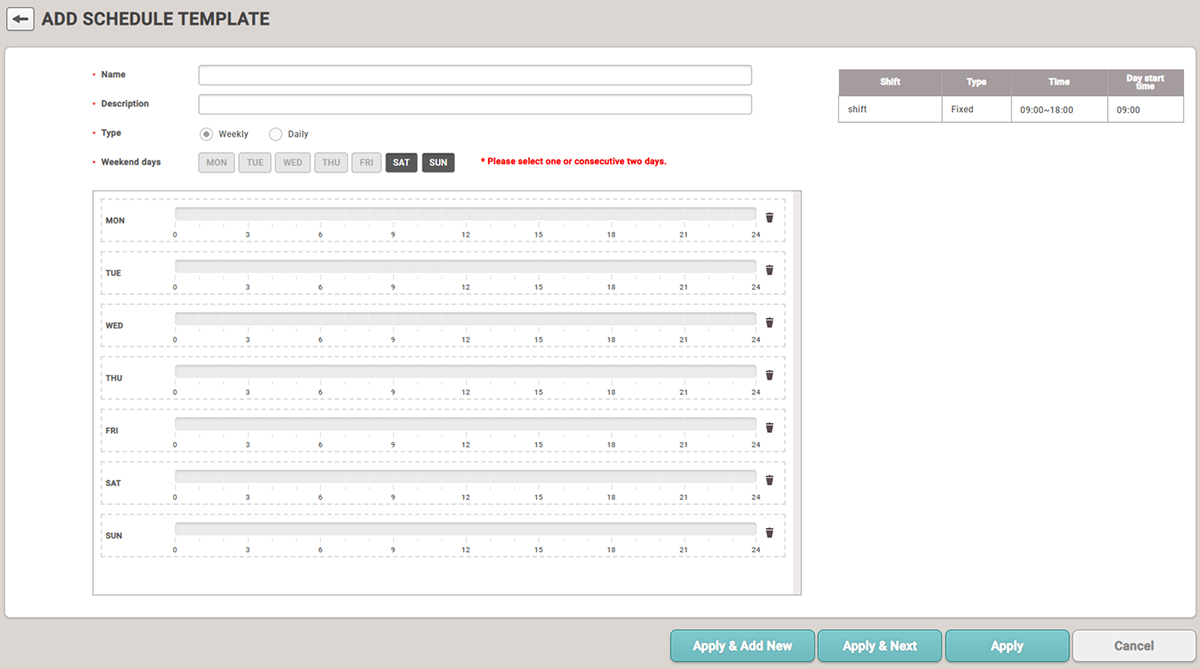Click trash icon for SUN row

pyautogui.click(x=769, y=533)
